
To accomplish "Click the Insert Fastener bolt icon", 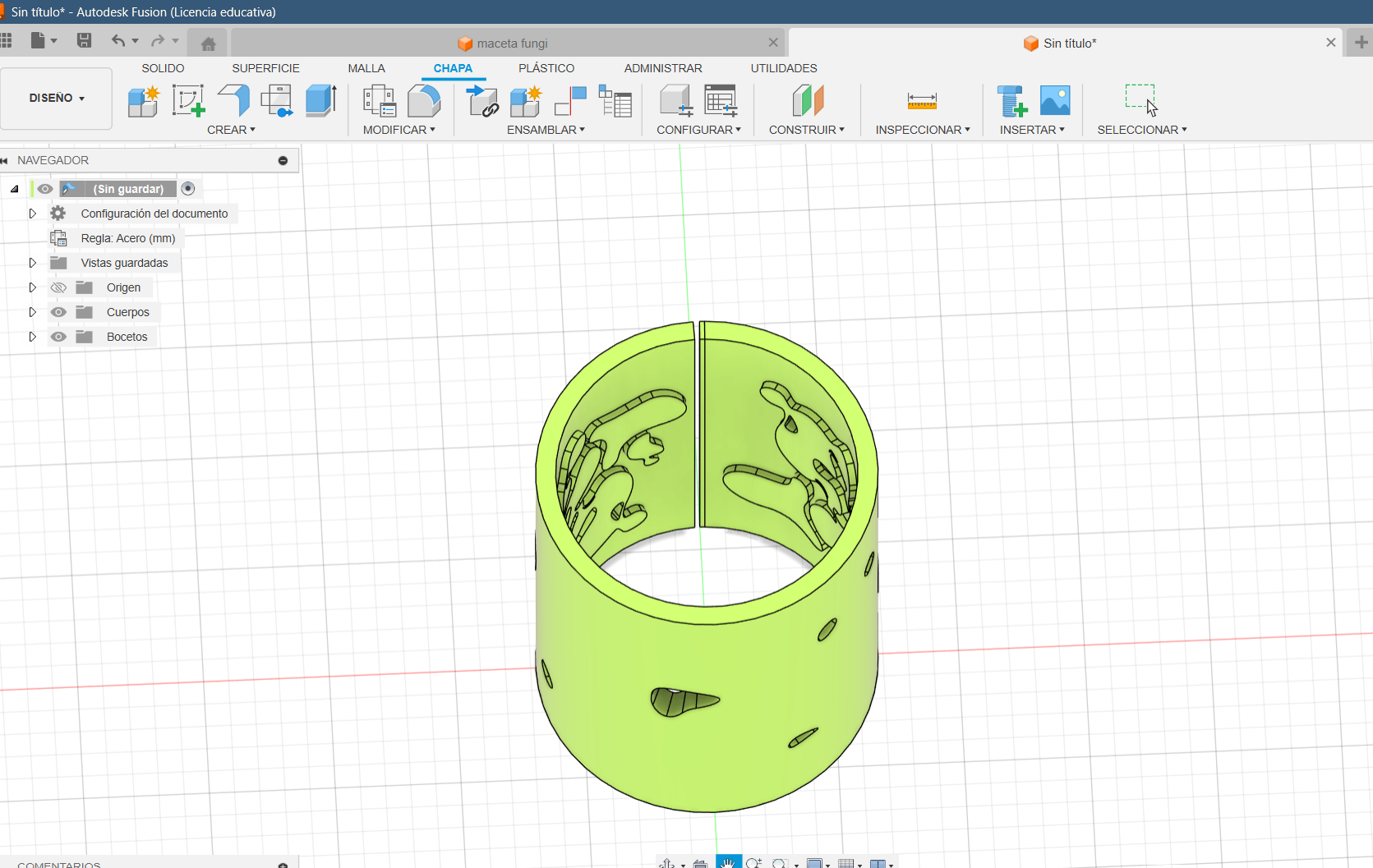I will (1012, 101).
